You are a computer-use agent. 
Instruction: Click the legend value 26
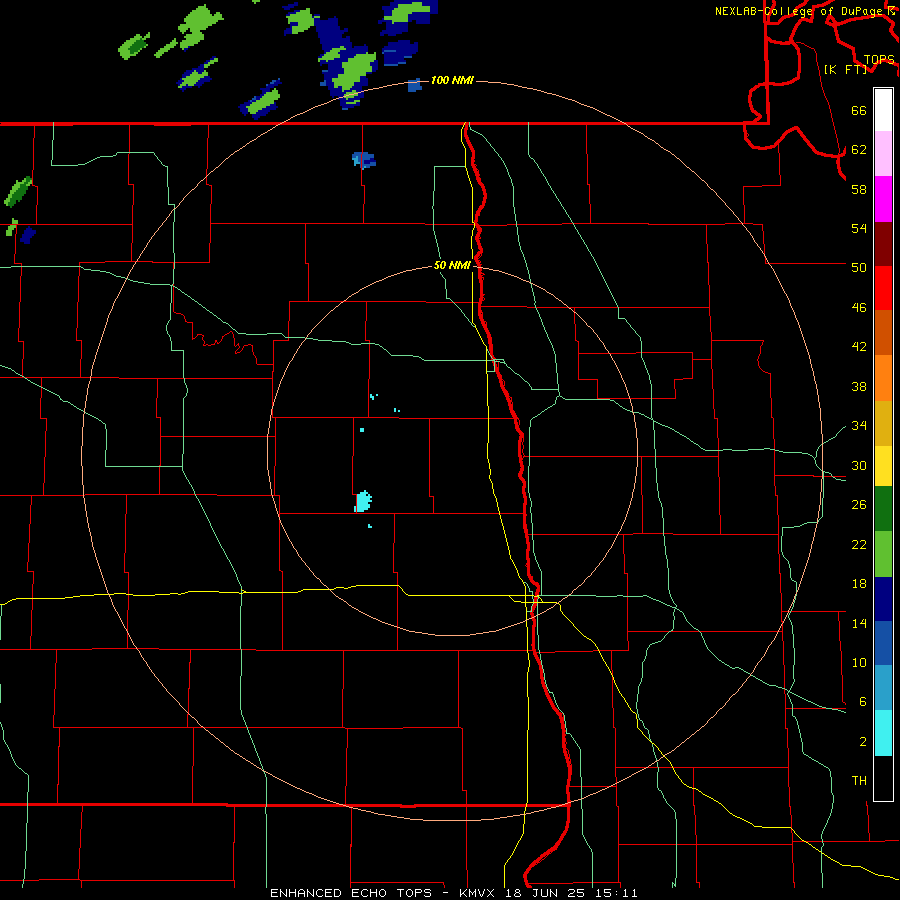[859, 505]
